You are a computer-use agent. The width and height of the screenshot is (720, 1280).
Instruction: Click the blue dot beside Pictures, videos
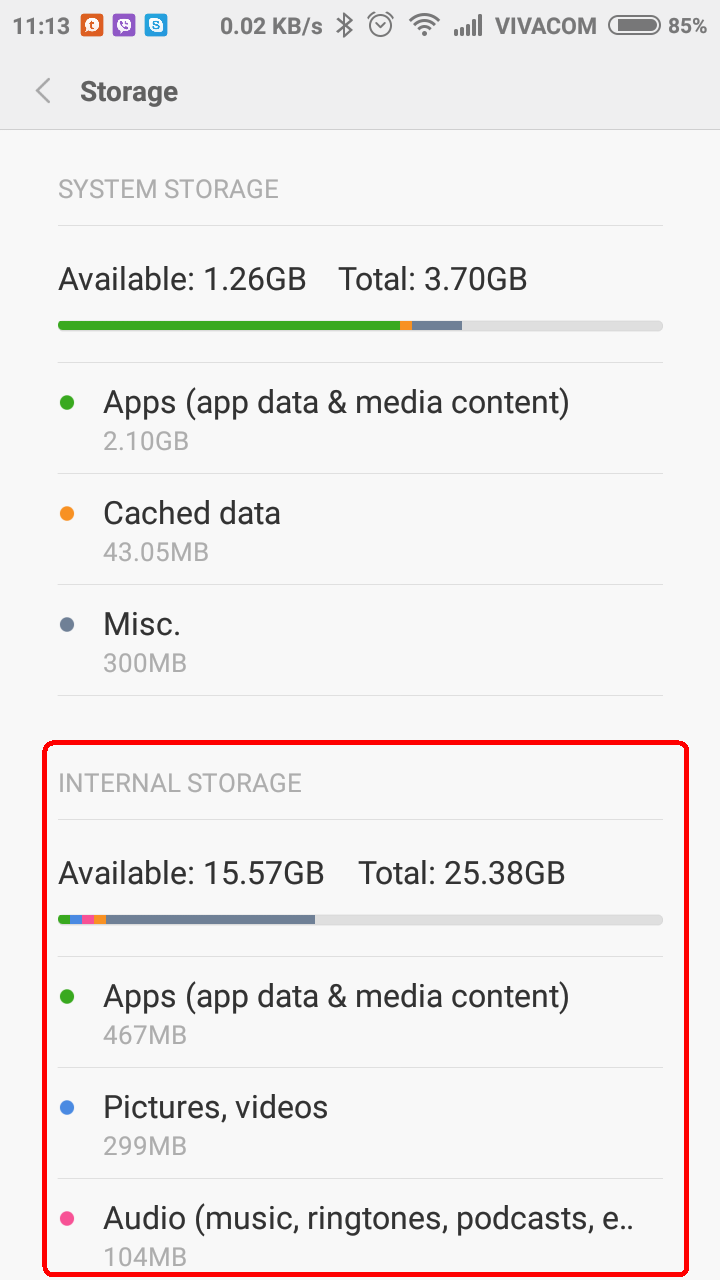(x=67, y=1108)
